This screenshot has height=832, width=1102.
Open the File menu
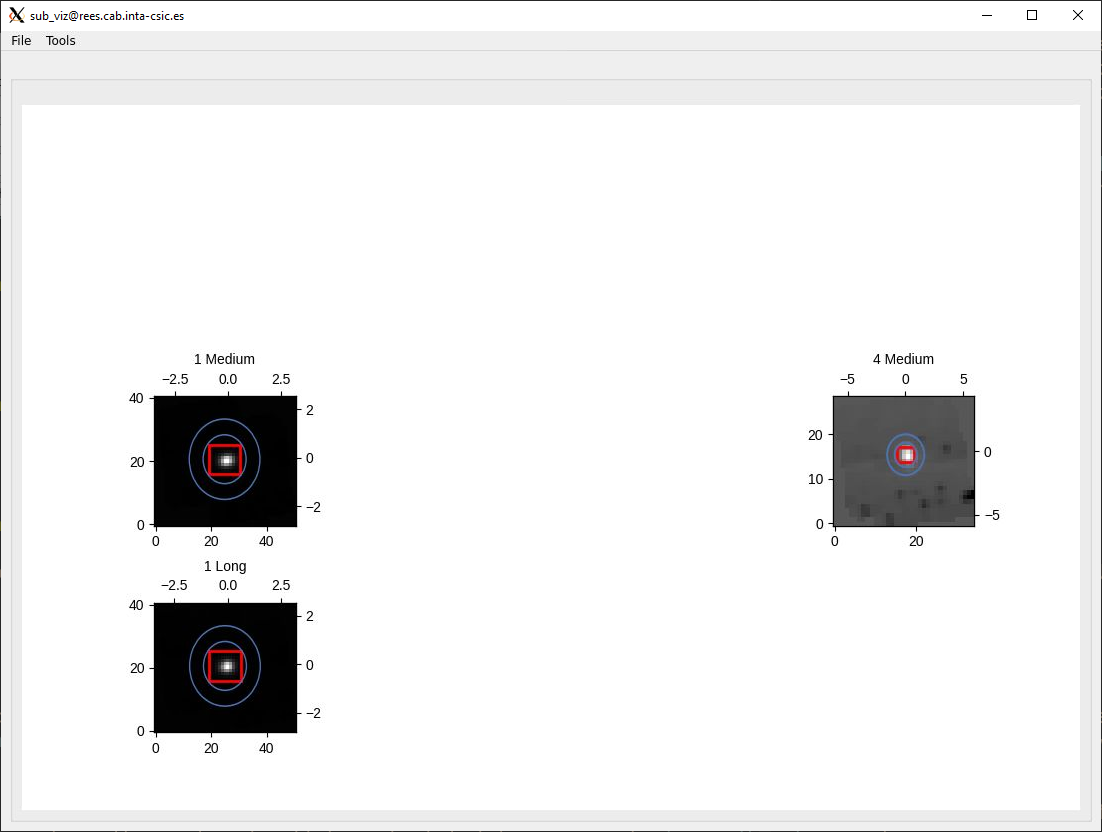click(21, 41)
